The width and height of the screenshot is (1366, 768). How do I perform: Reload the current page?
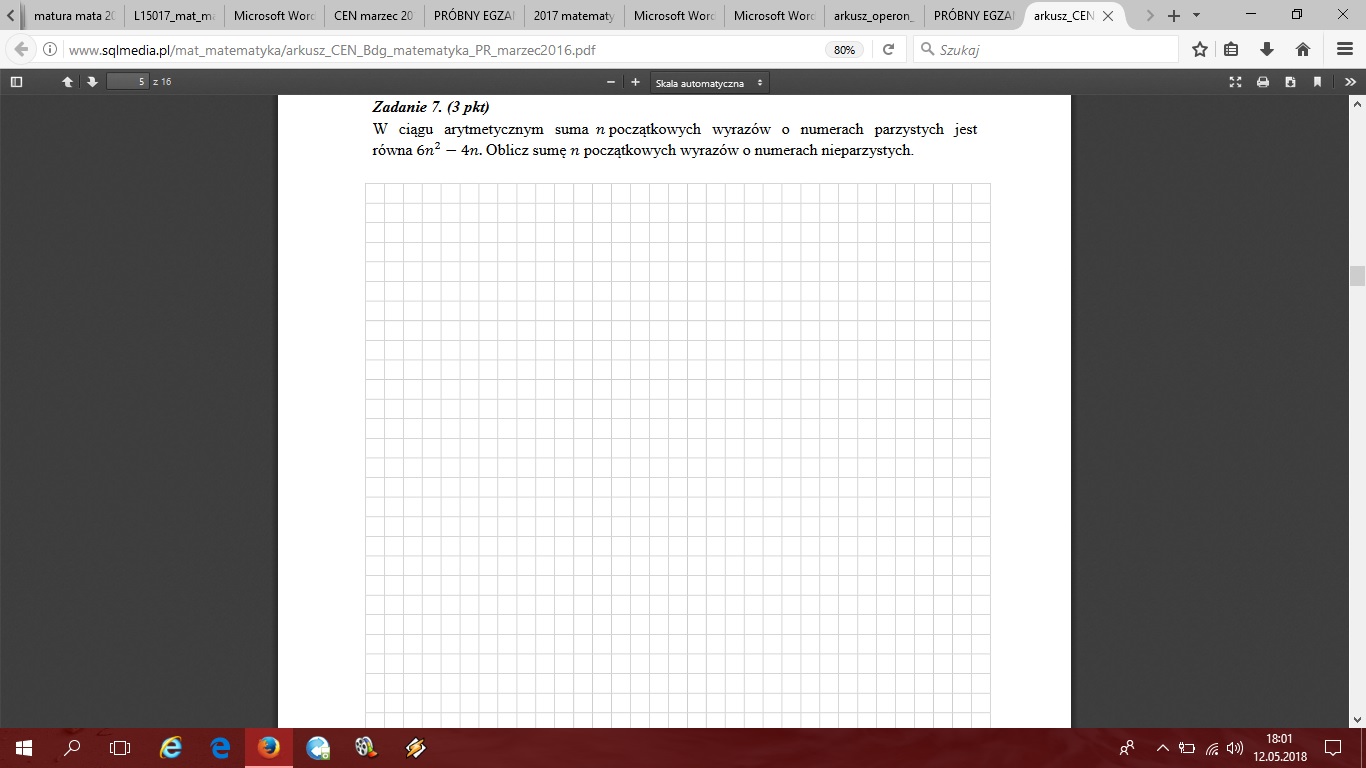coord(888,49)
